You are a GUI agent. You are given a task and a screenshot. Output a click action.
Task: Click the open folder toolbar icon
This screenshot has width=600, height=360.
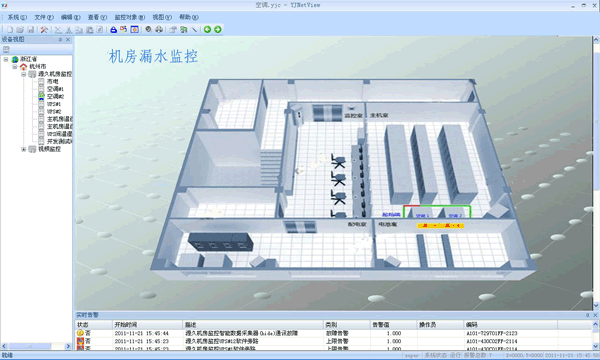20,29
